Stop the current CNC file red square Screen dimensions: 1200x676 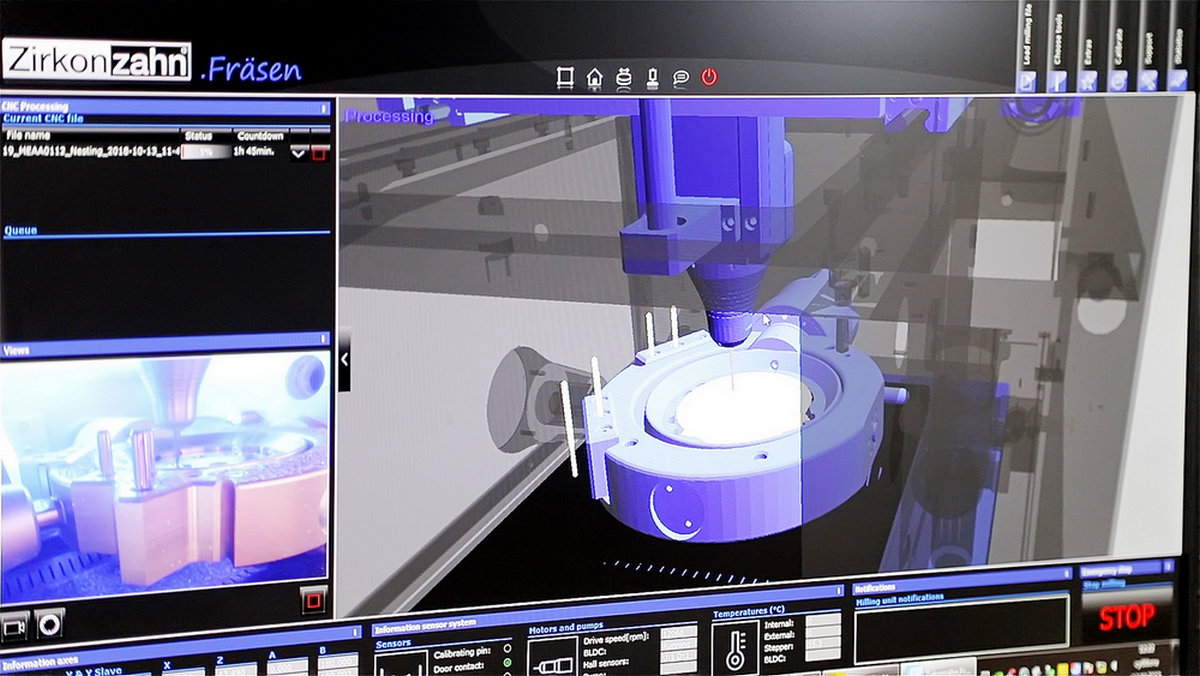(x=320, y=153)
